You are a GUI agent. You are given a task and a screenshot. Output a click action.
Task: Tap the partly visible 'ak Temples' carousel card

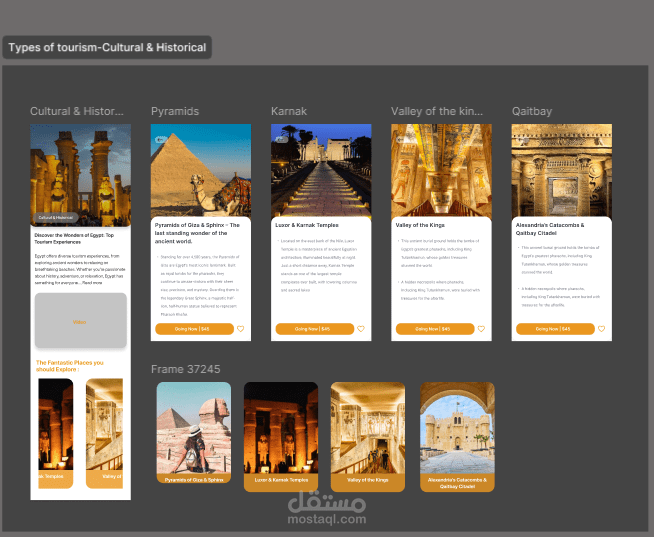click(55, 433)
